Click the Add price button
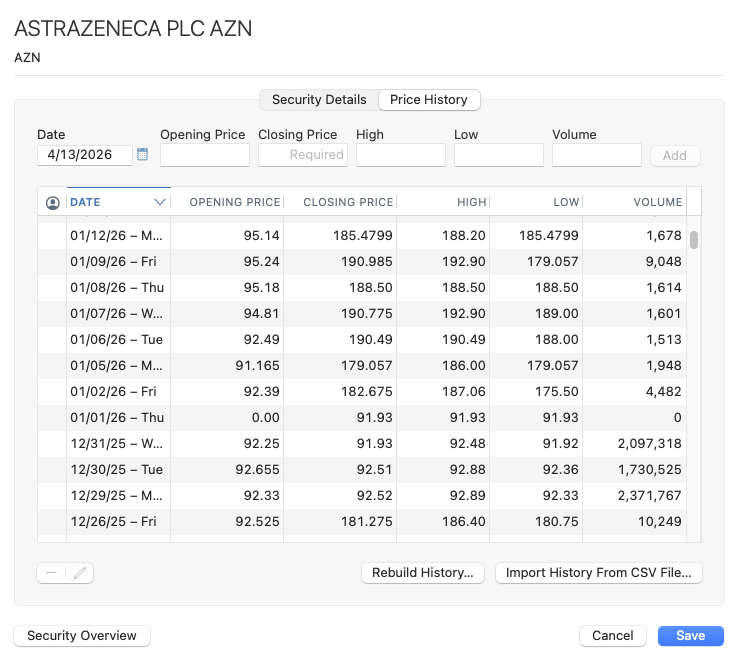The width and height of the screenshot is (732, 661). click(x=675, y=155)
